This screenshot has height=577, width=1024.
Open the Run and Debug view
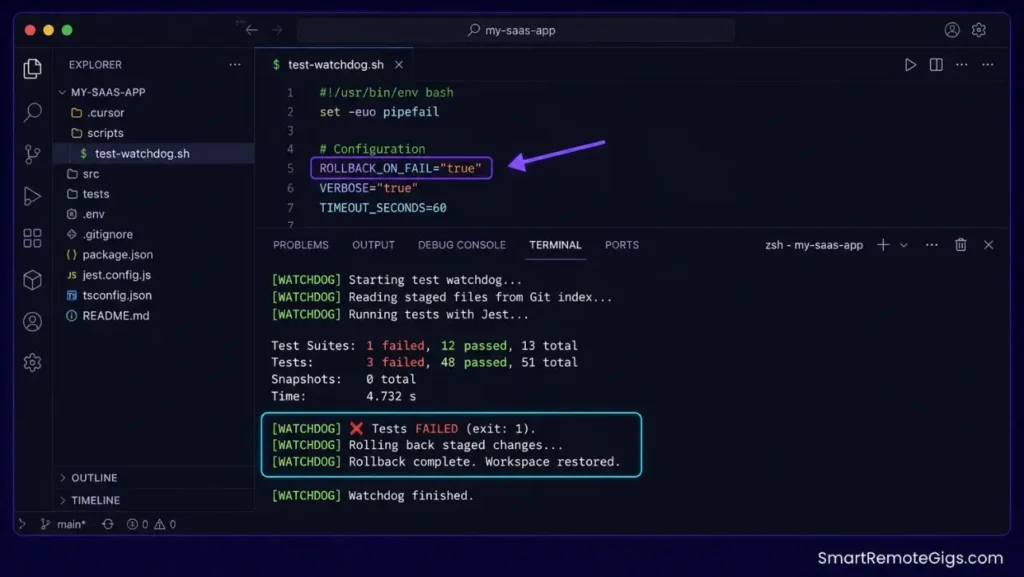(x=32, y=196)
